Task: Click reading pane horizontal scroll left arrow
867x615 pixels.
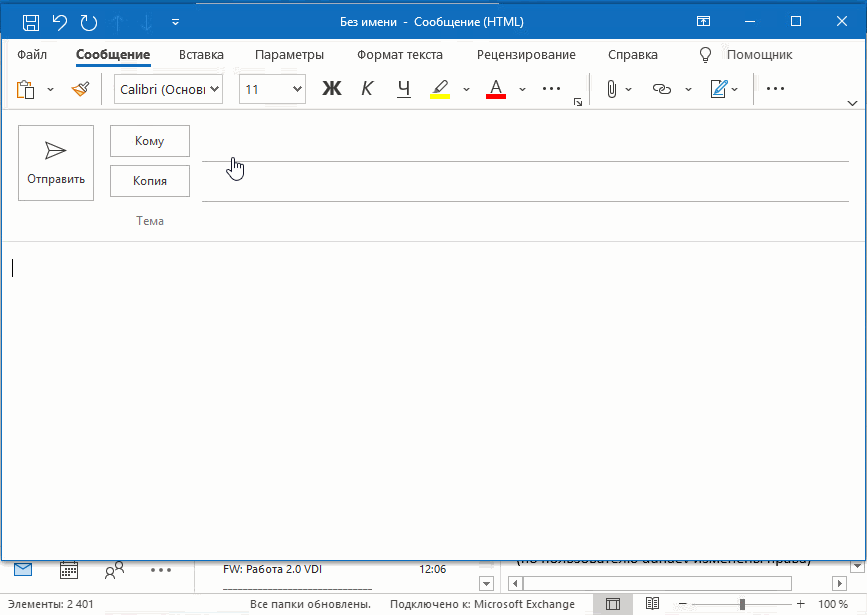Action: click(515, 583)
